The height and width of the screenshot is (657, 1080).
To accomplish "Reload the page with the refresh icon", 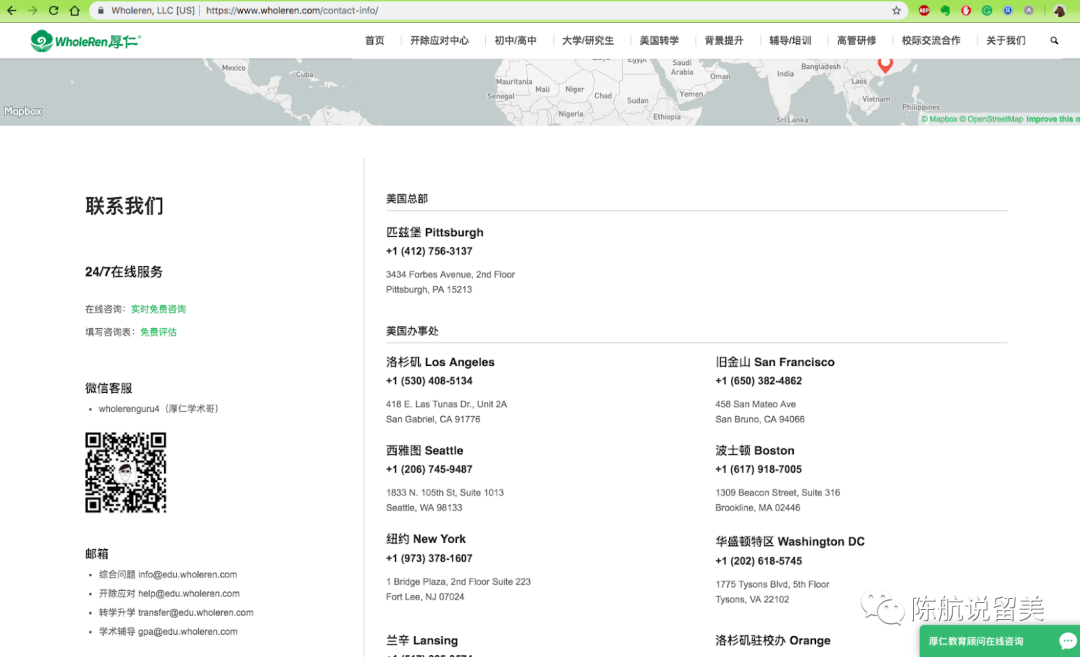I will coord(53,10).
